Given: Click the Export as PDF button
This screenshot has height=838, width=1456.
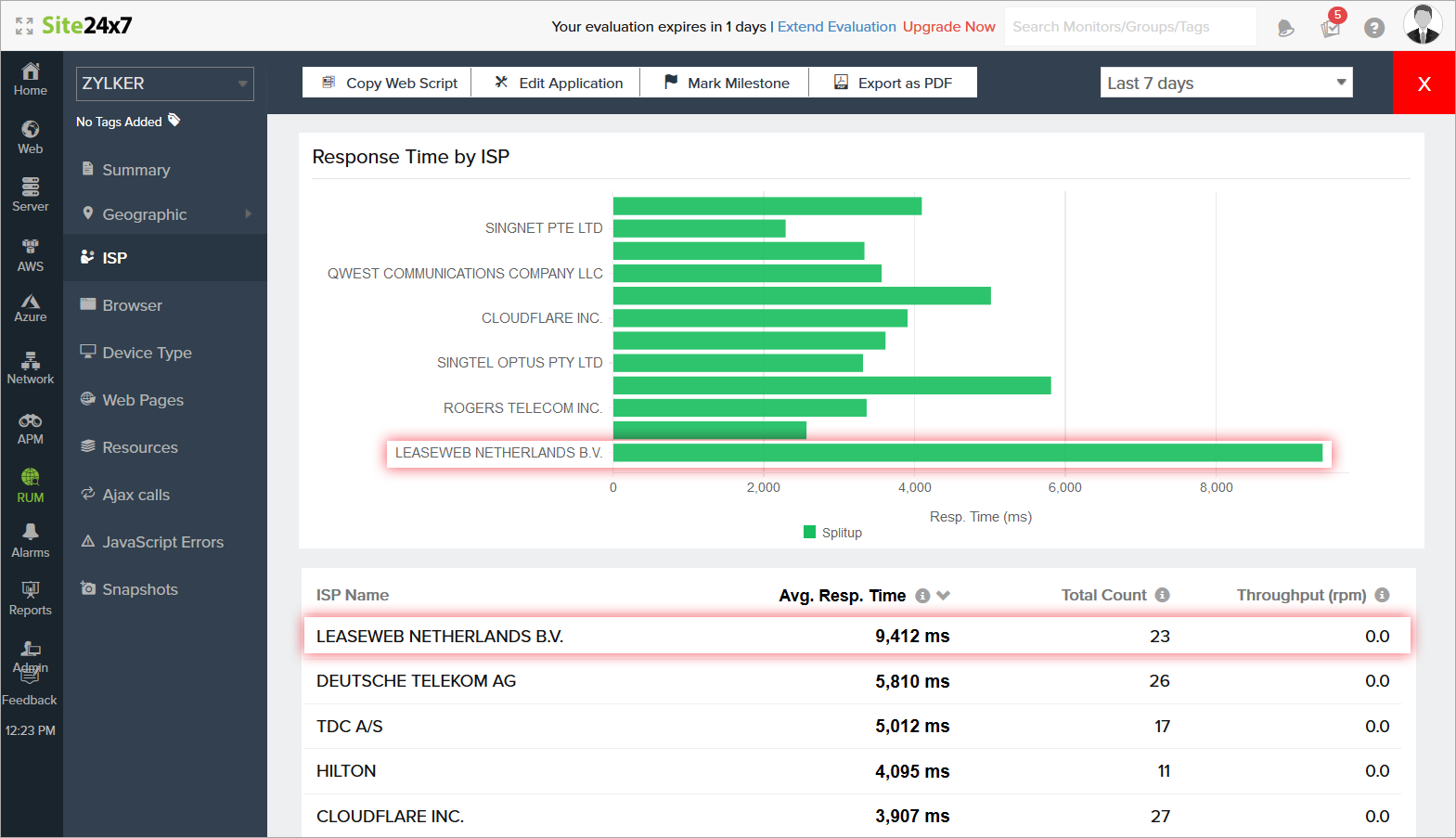Looking at the screenshot, I should 893,83.
